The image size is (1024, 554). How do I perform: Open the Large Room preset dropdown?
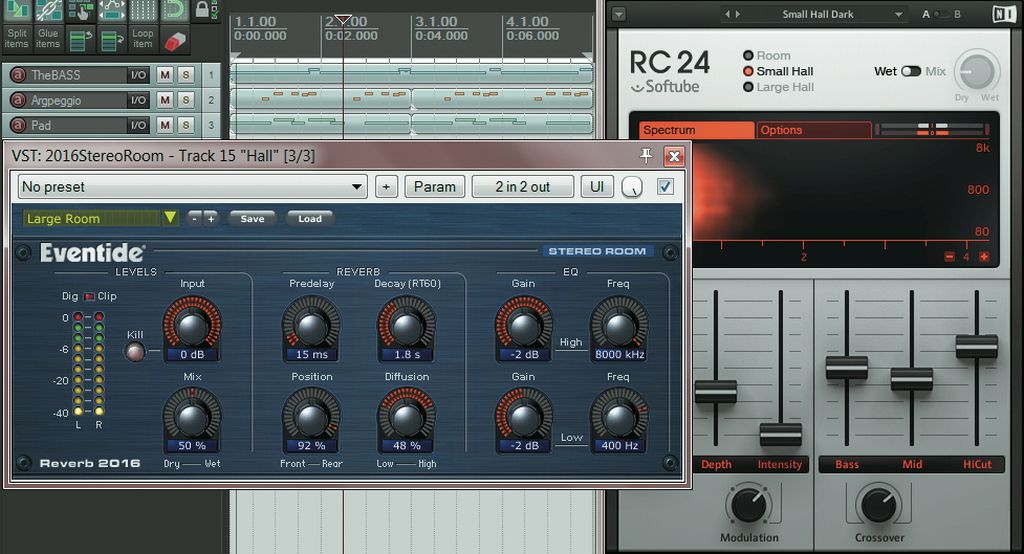point(101,218)
